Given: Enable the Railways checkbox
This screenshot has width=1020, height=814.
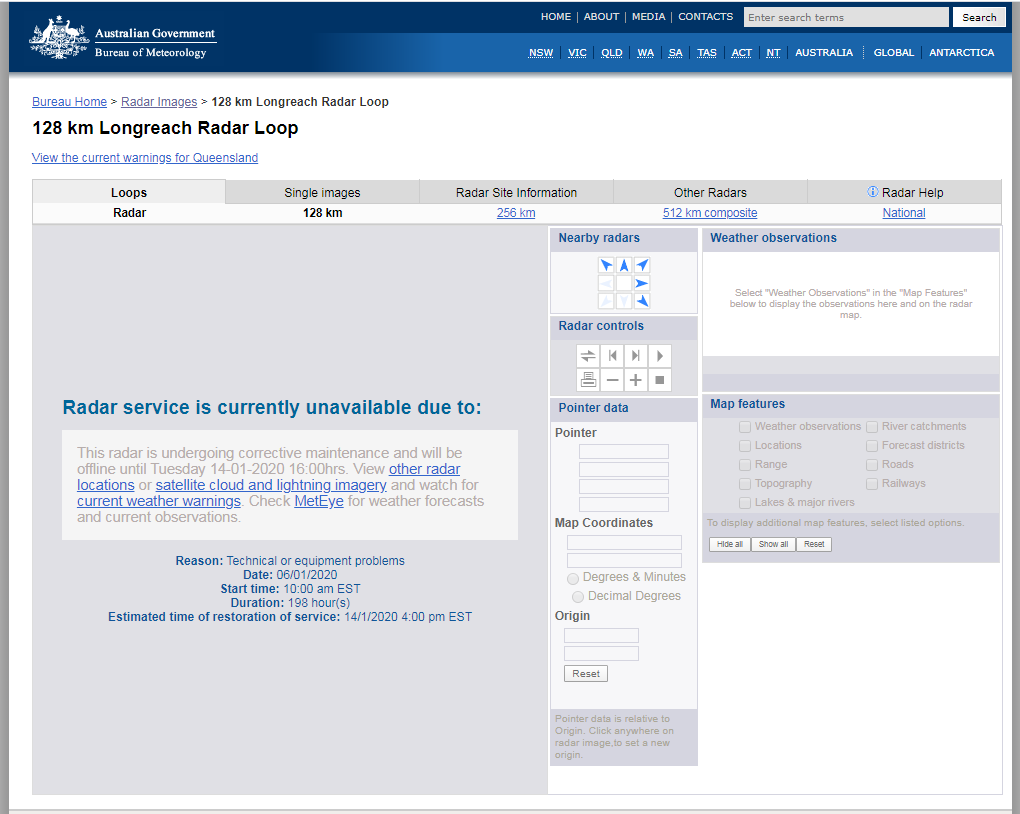Looking at the screenshot, I should tap(872, 483).
